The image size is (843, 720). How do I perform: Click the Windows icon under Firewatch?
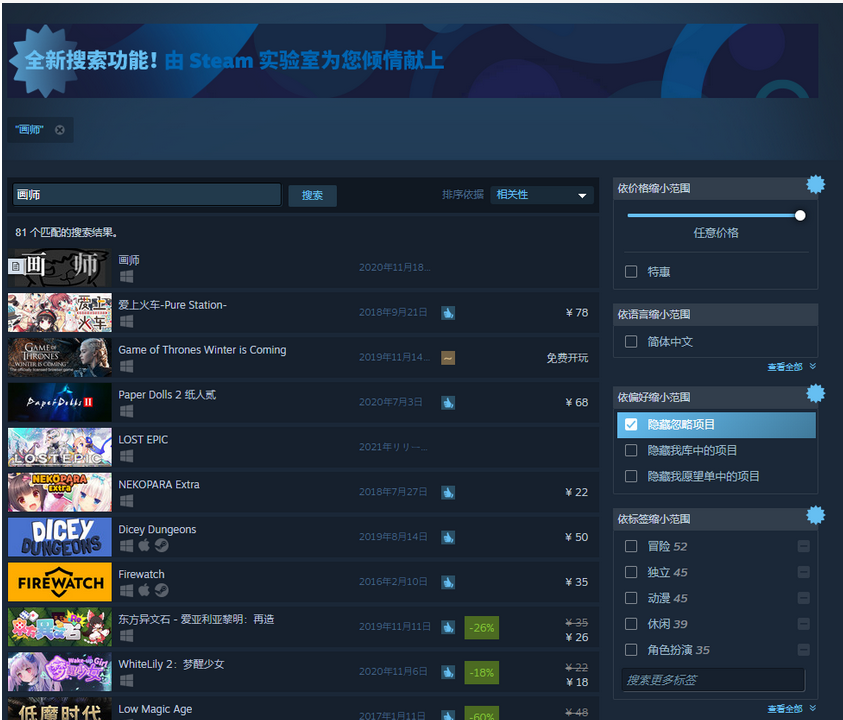(126, 590)
